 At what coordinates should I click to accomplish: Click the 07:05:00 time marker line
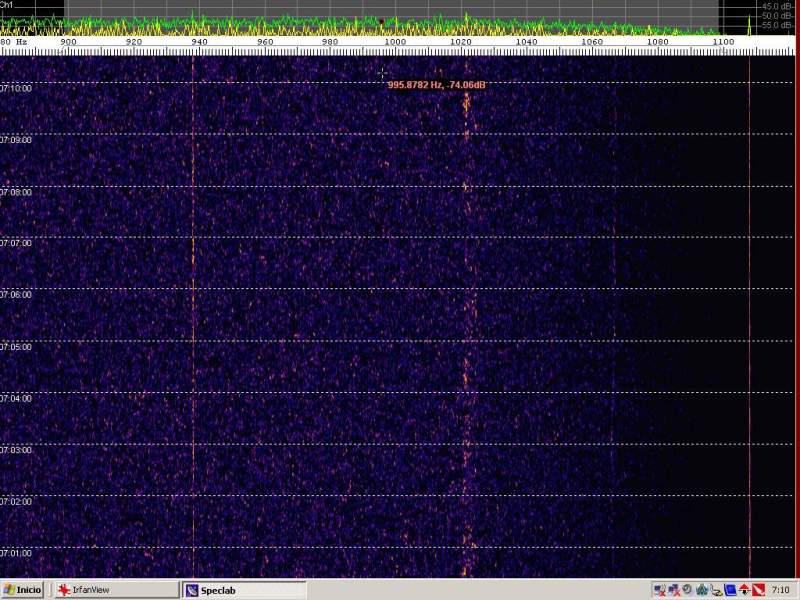tap(17, 347)
